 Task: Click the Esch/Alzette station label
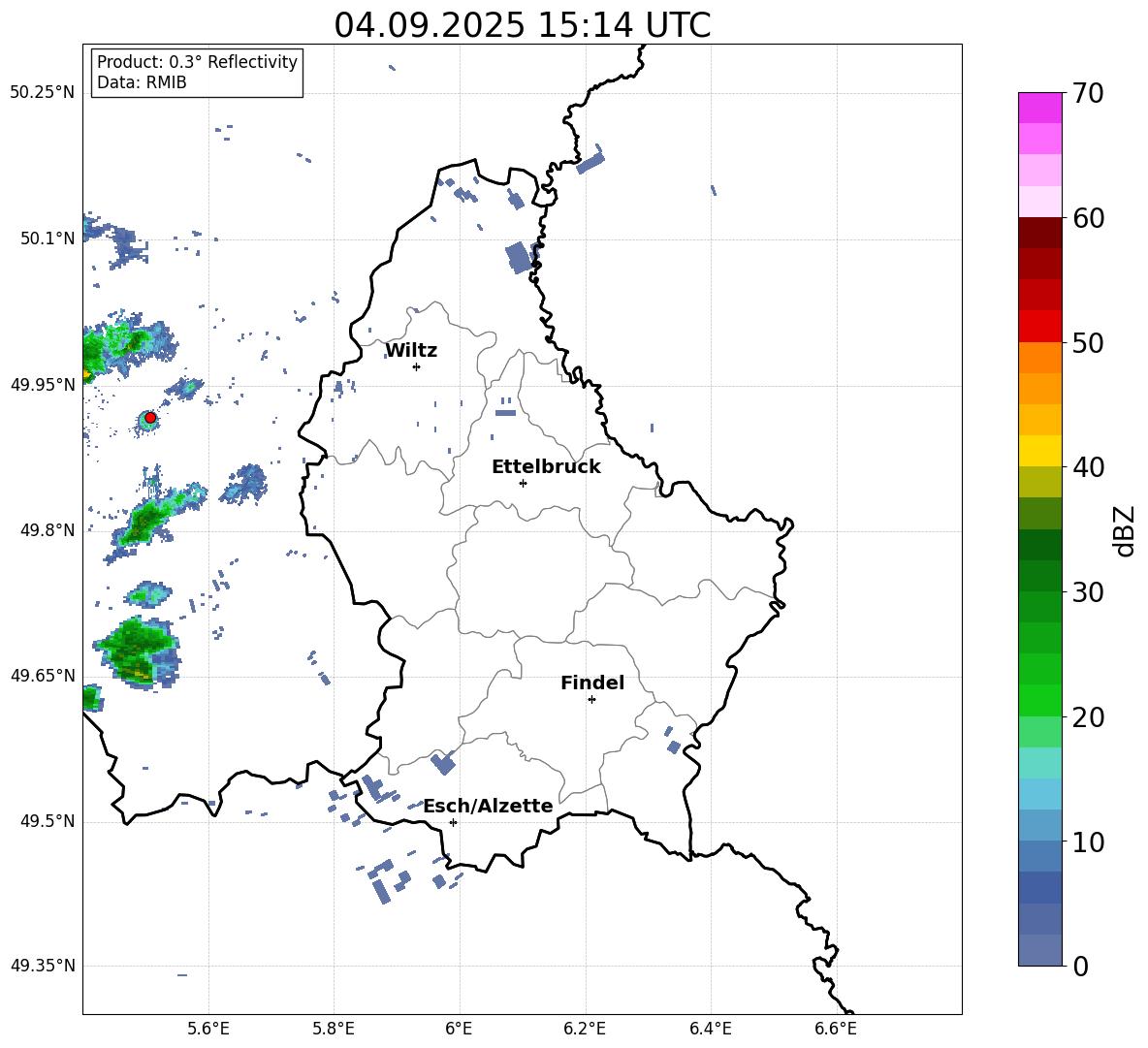[x=489, y=807]
